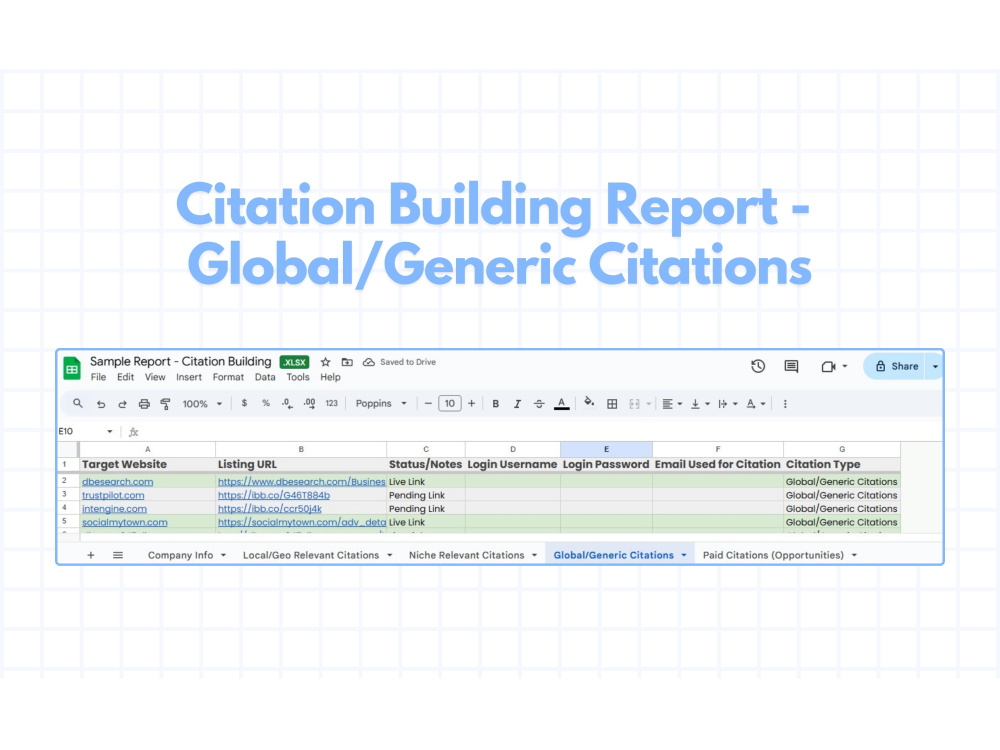Open the Poppins font dropdown

point(381,404)
